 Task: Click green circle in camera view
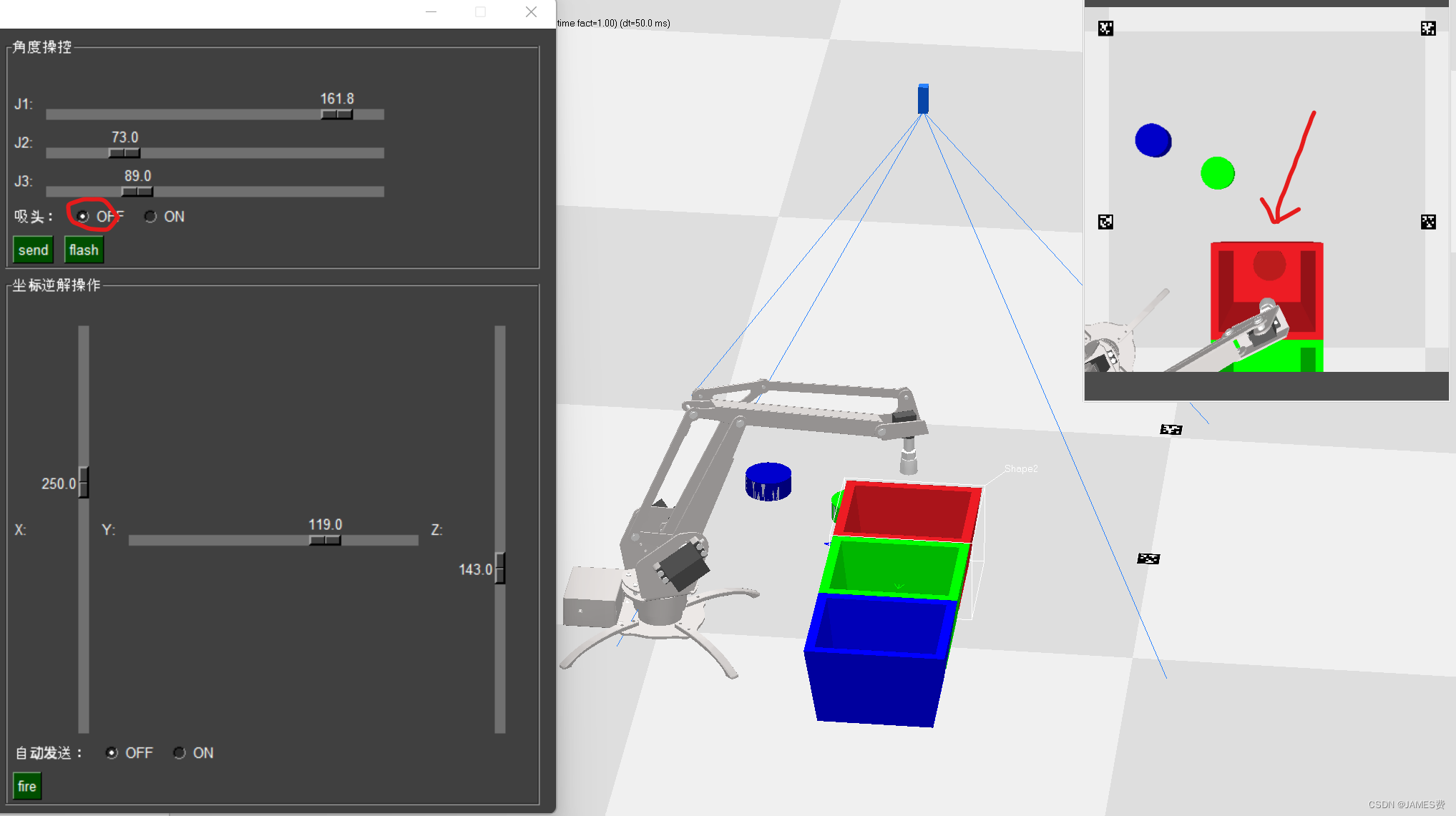click(x=1217, y=173)
